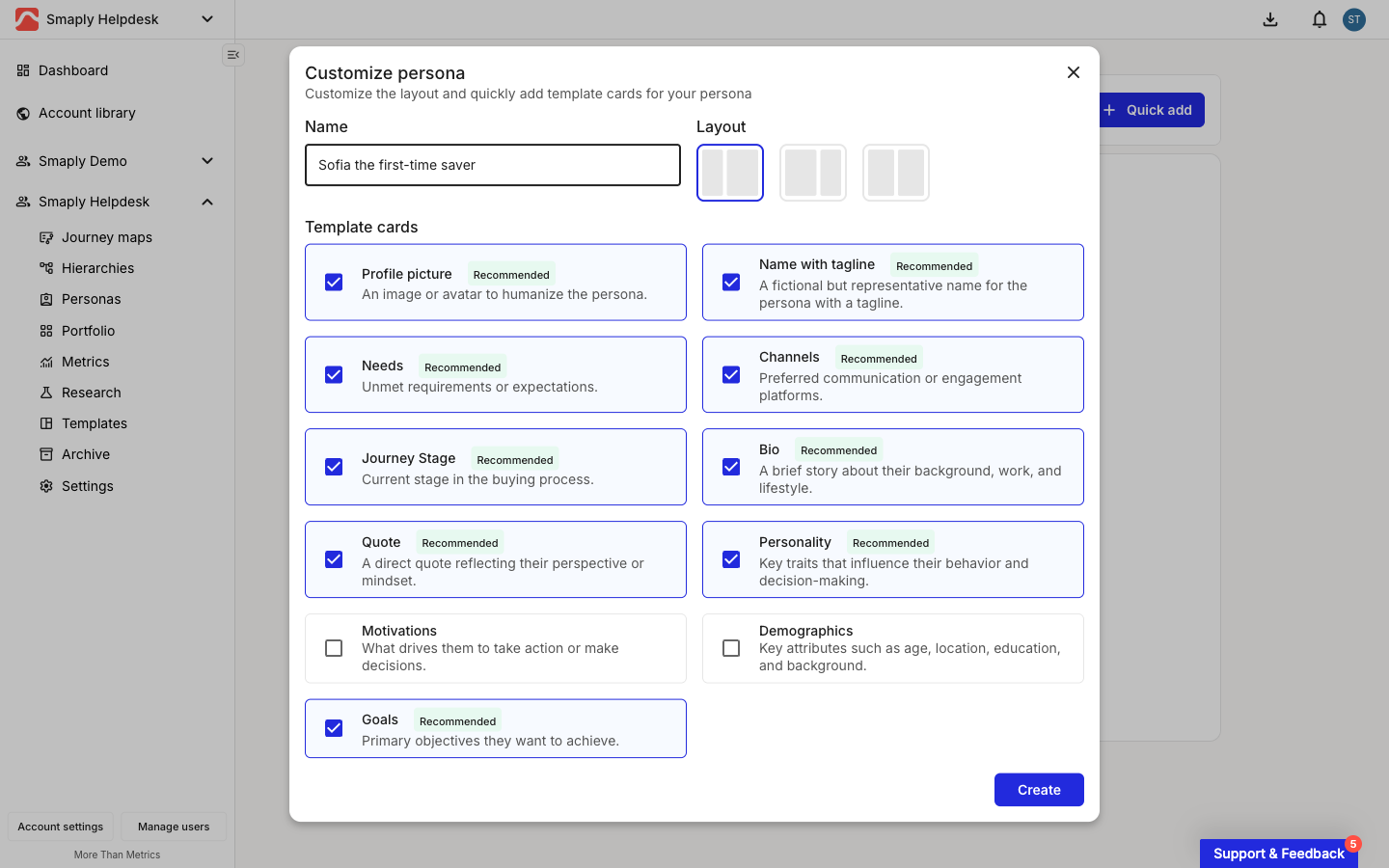Open Account settings
This screenshot has height=868, width=1389.
click(61, 827)
